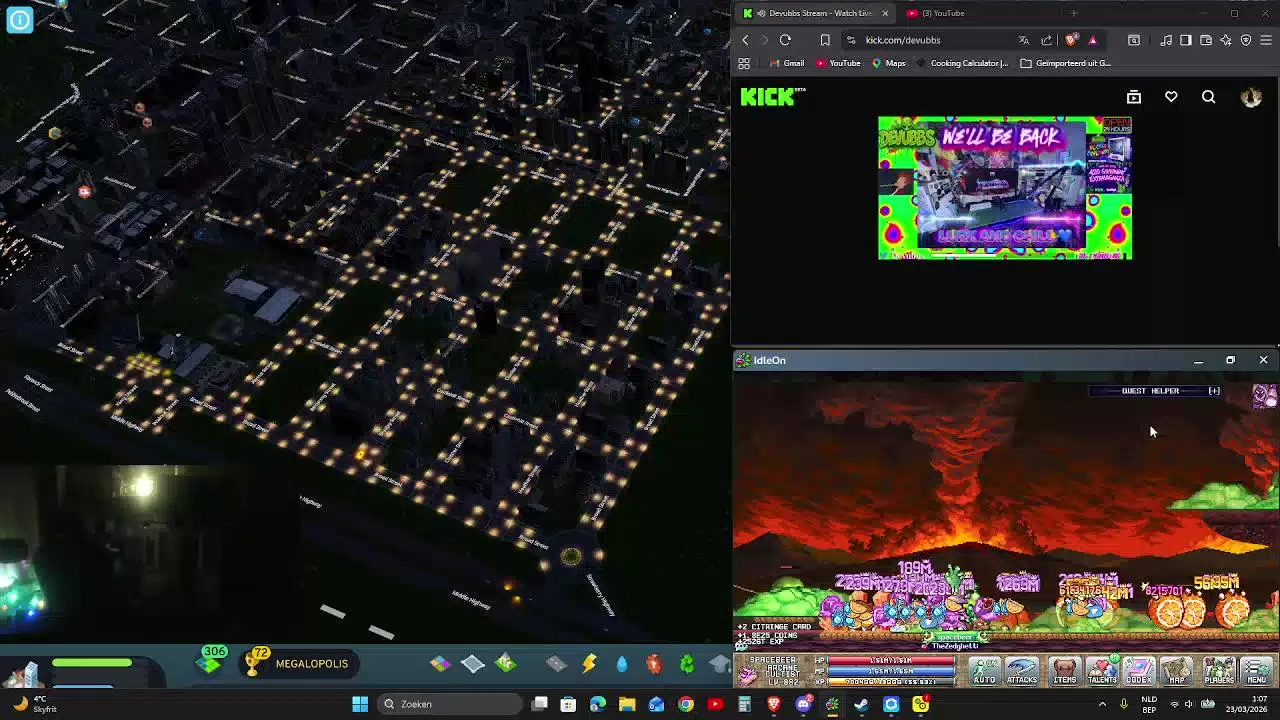Open the taskbar volume control
The image size is (1280, 720).
pos(1189,704)
